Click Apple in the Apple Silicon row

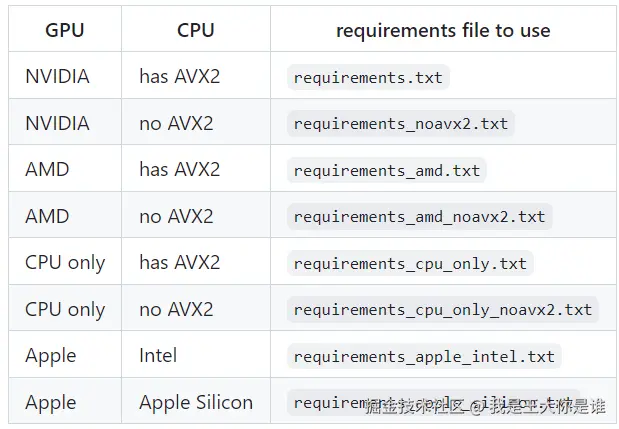click(x=50, y=402)
